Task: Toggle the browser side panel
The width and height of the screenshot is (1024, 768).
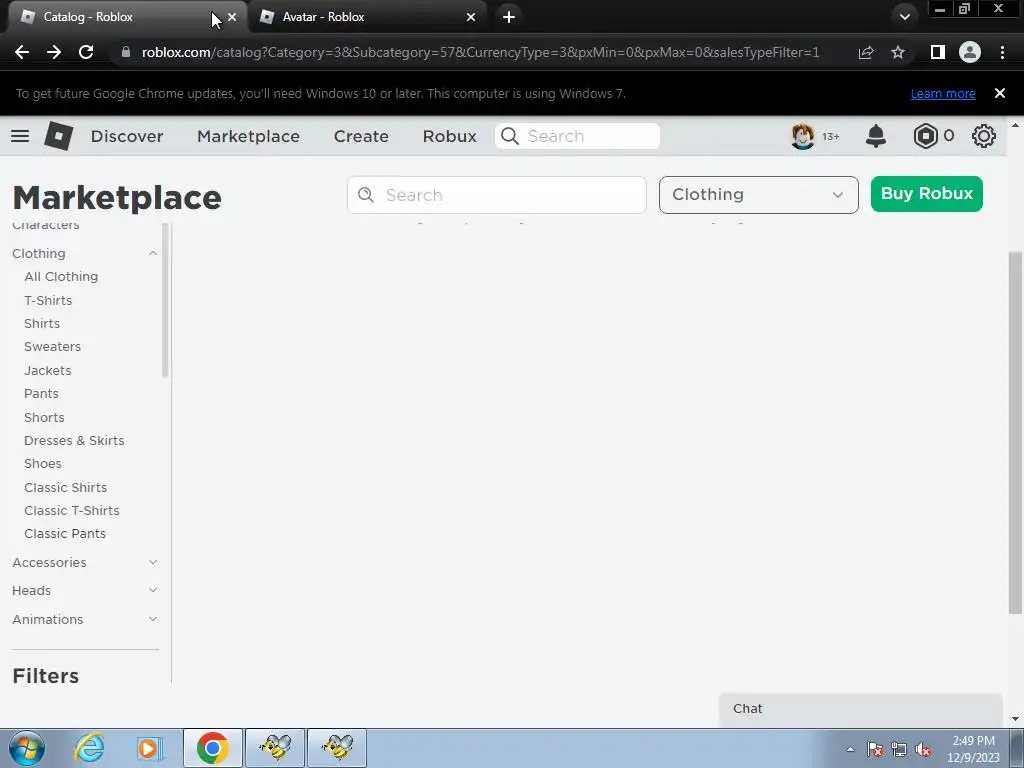Action: (x=938, y=52)
